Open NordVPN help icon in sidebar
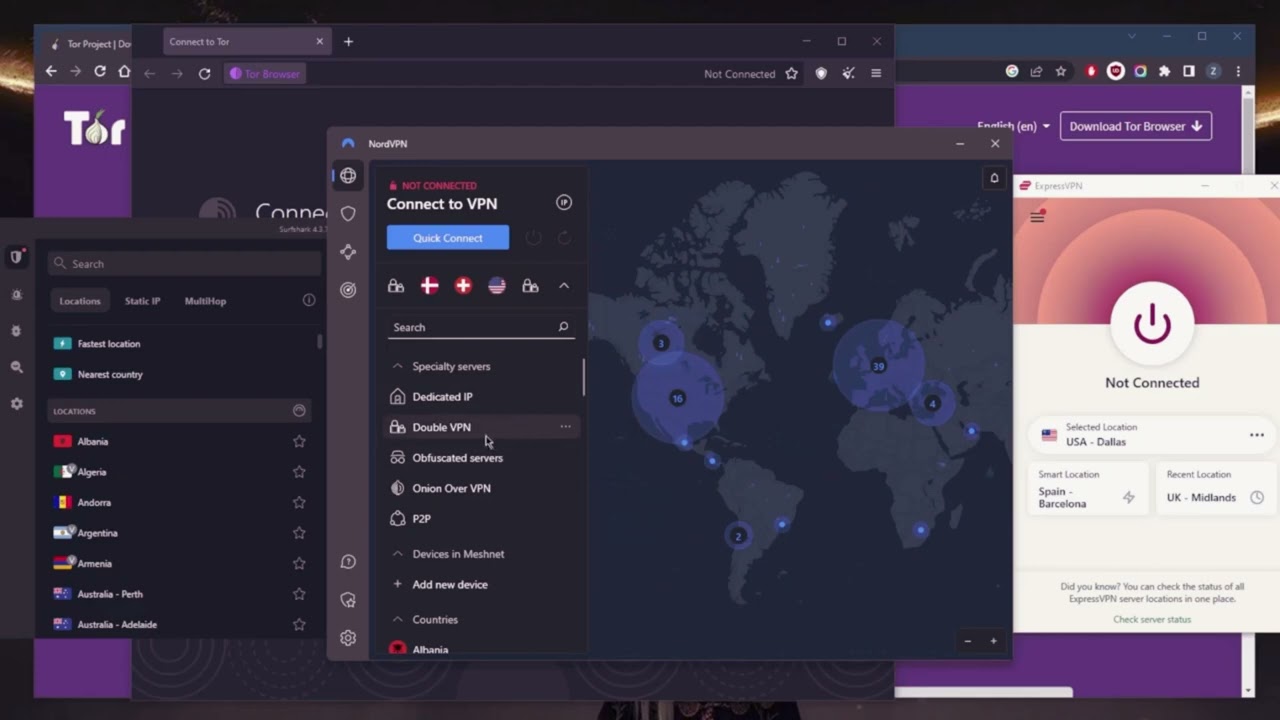The height and width of the screenshot is (720, 1280). pos(348,562)
